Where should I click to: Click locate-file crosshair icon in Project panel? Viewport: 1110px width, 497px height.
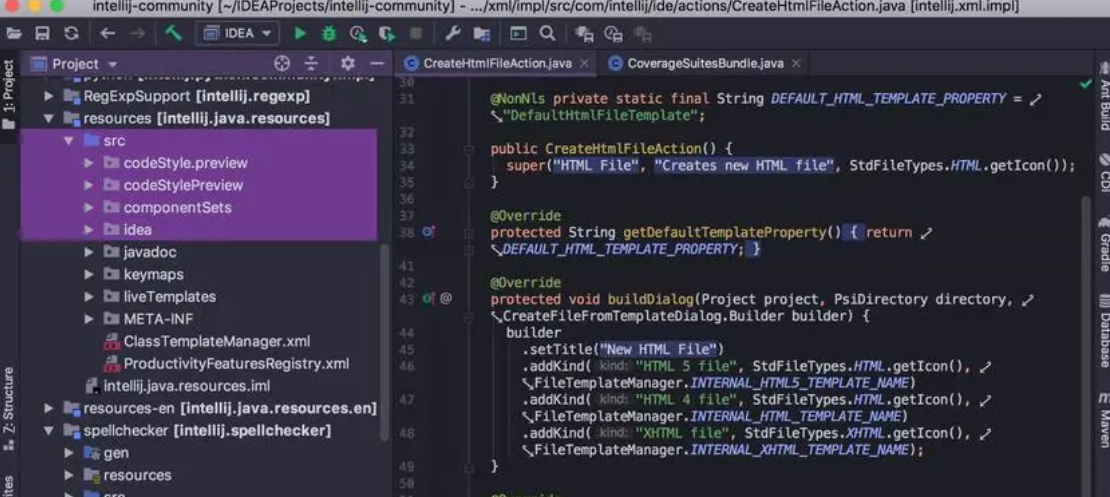pyautogui.click(x=282, y=63)
